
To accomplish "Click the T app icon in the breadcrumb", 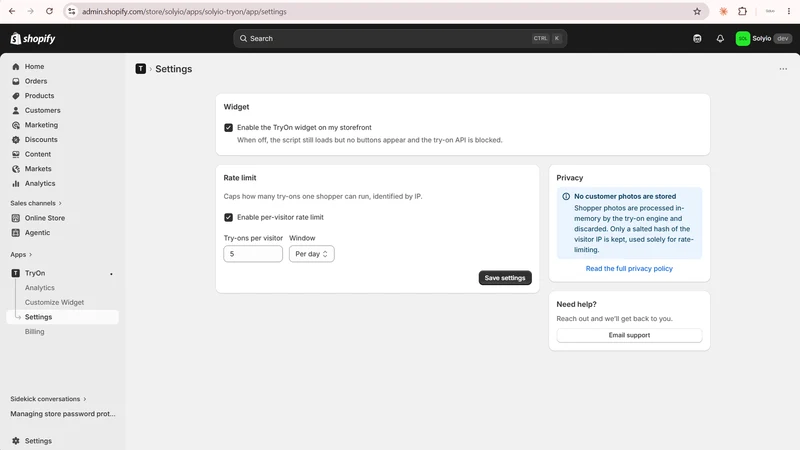I will [x=141, y=69].
